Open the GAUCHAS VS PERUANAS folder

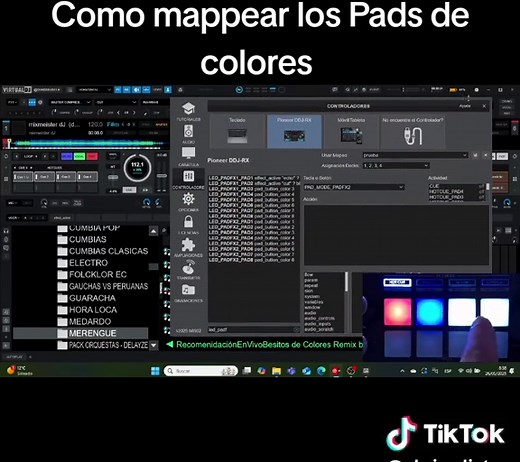click(103, 286)
